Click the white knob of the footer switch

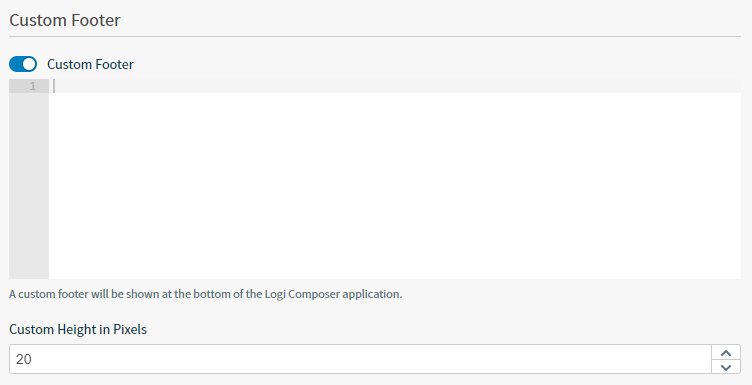(x=29, y=64)
